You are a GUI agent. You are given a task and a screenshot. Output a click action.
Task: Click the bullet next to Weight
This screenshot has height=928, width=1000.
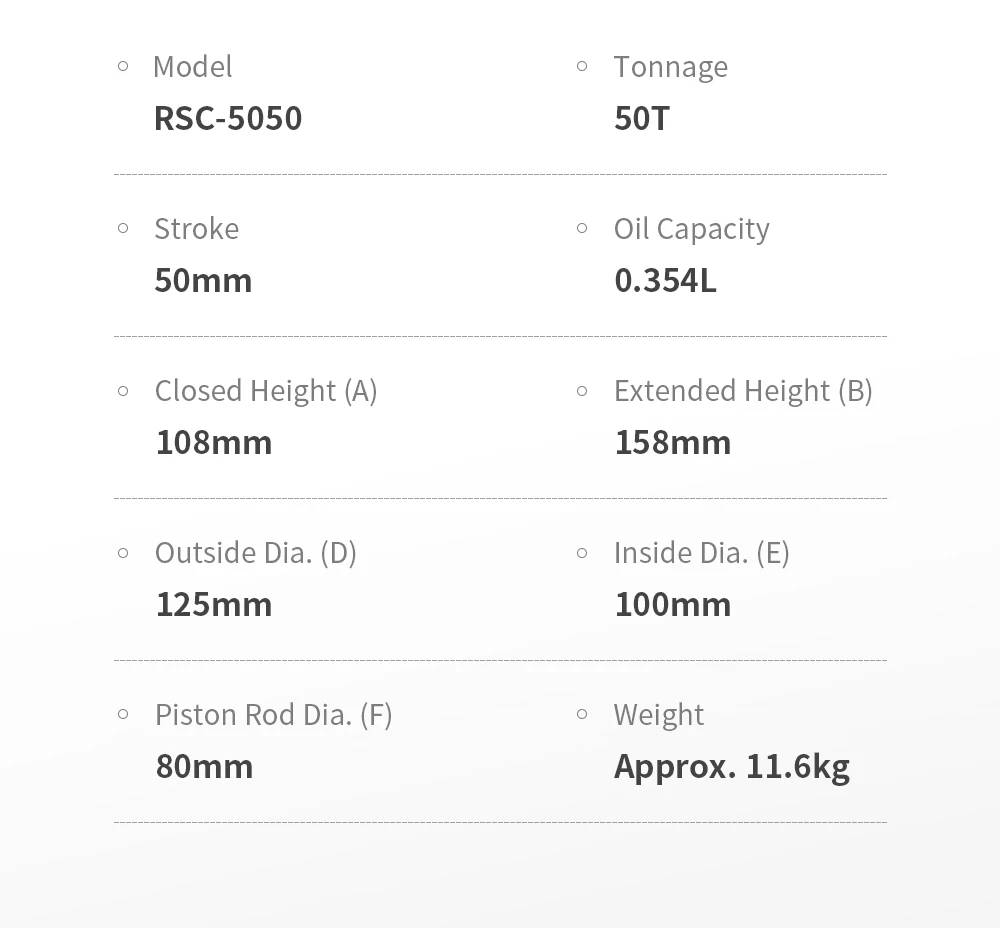coord(582,714)
